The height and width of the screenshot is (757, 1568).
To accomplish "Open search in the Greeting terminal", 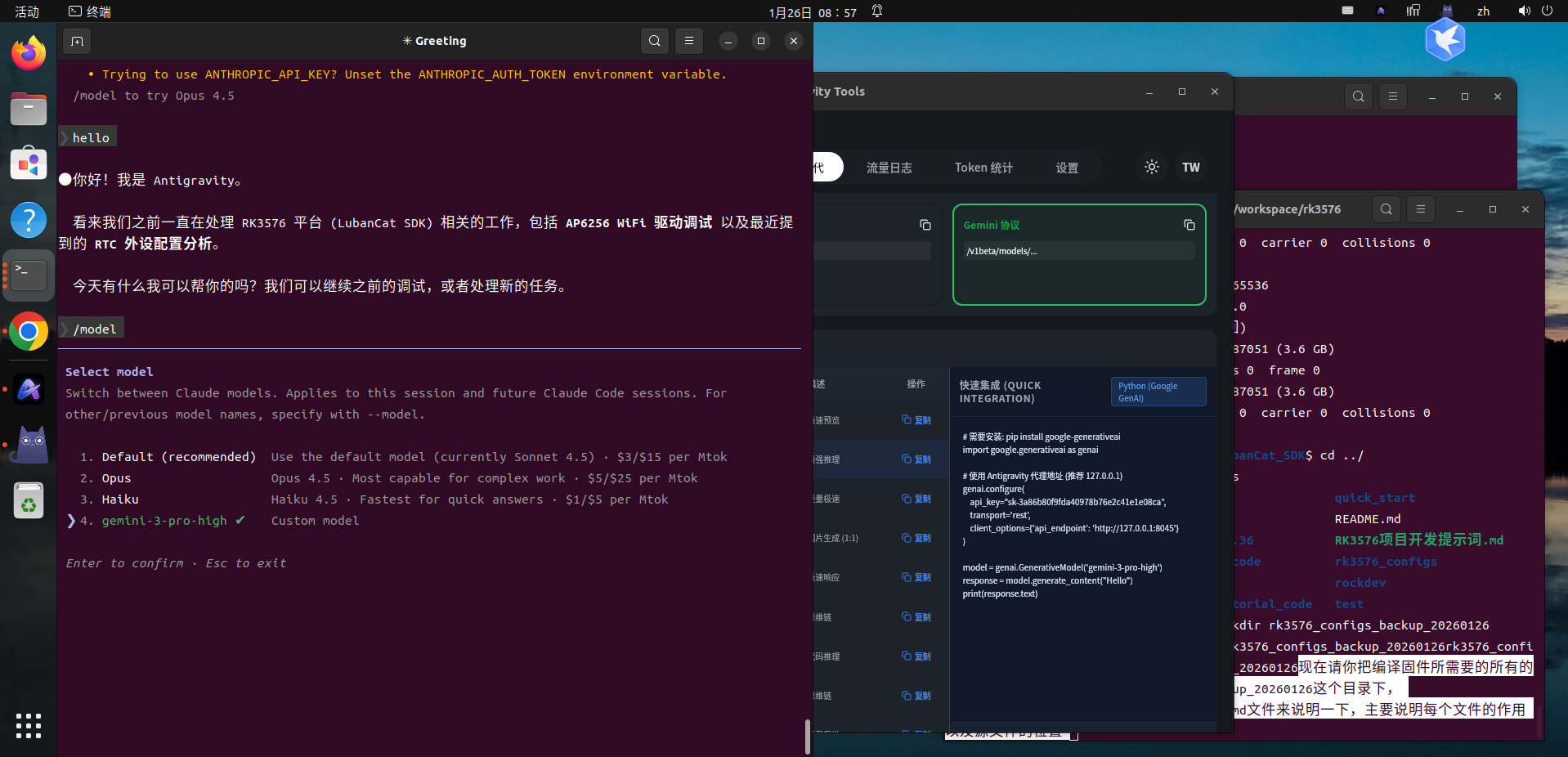I will [x=655, y=41].
